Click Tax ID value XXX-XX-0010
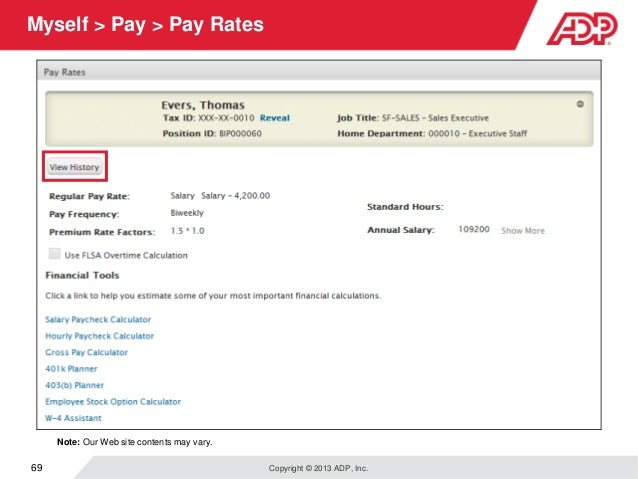 (226, 118)
